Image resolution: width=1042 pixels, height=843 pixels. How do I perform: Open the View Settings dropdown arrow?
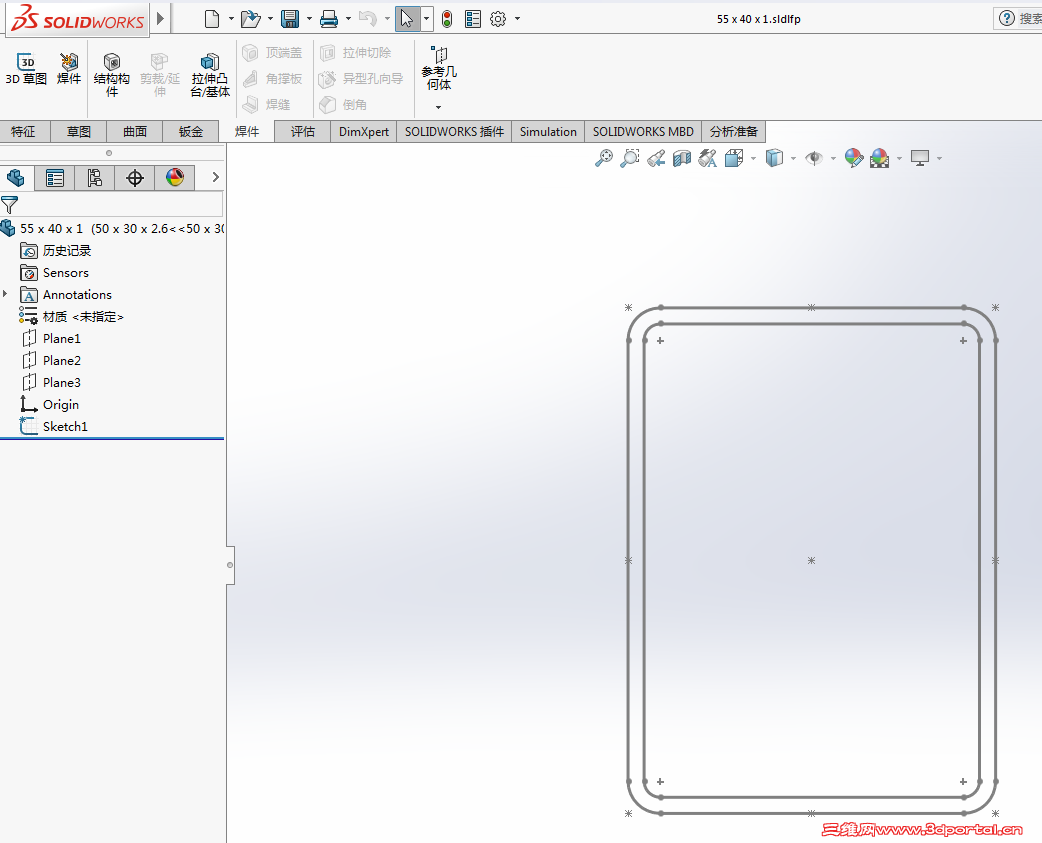[939, 158]
